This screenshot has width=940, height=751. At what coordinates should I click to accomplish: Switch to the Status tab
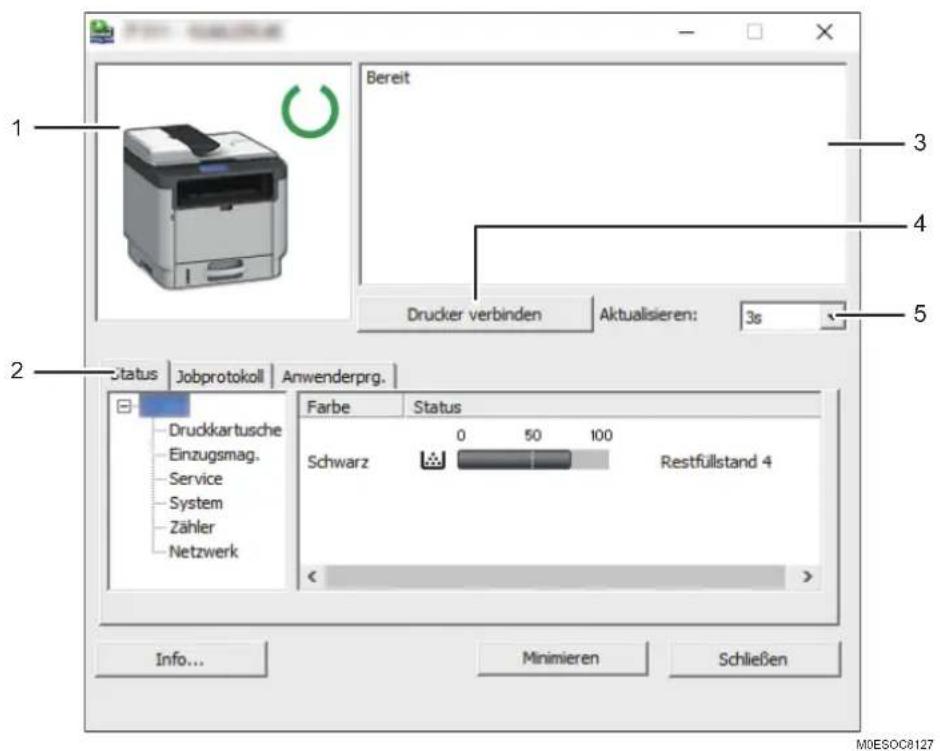(x=135, y=375)
